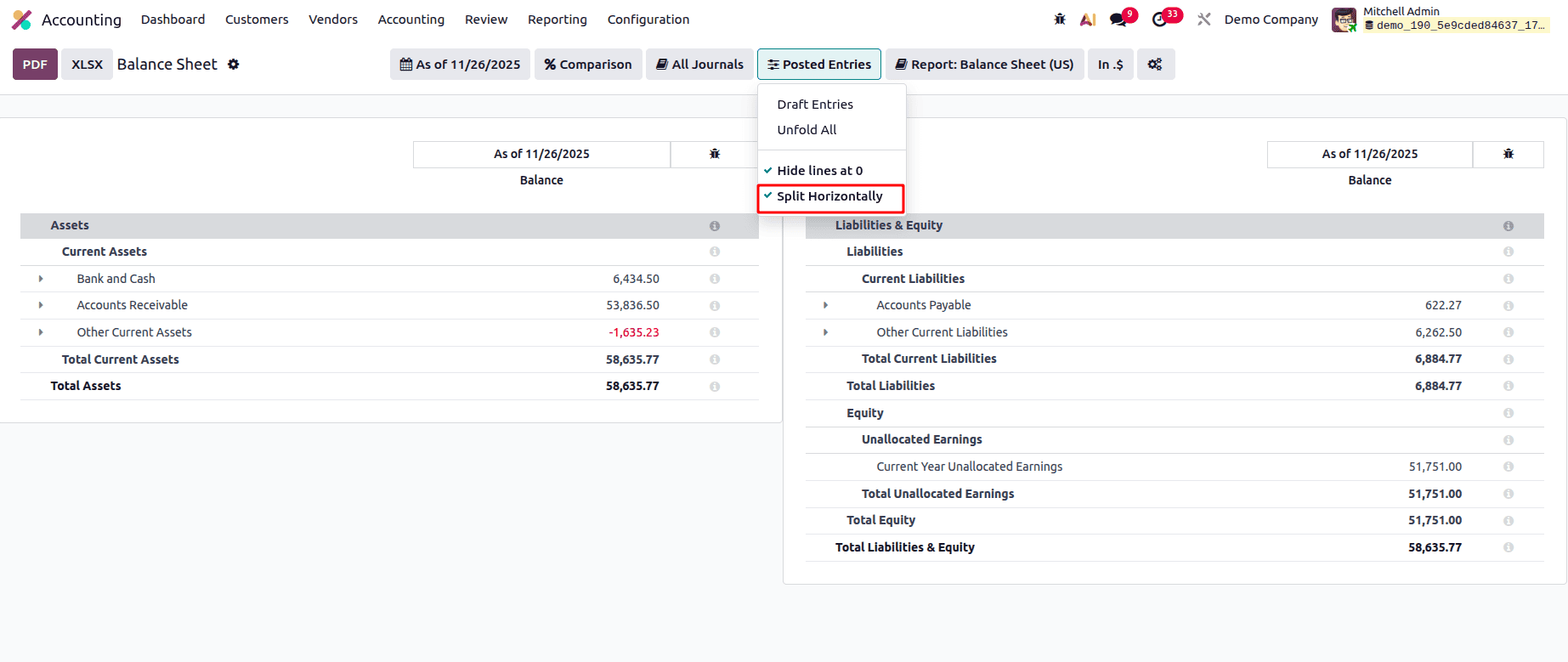1568x662 pixels.
Task: Click the Accounts Receivable balance 53,836.50
Action: 633,305
